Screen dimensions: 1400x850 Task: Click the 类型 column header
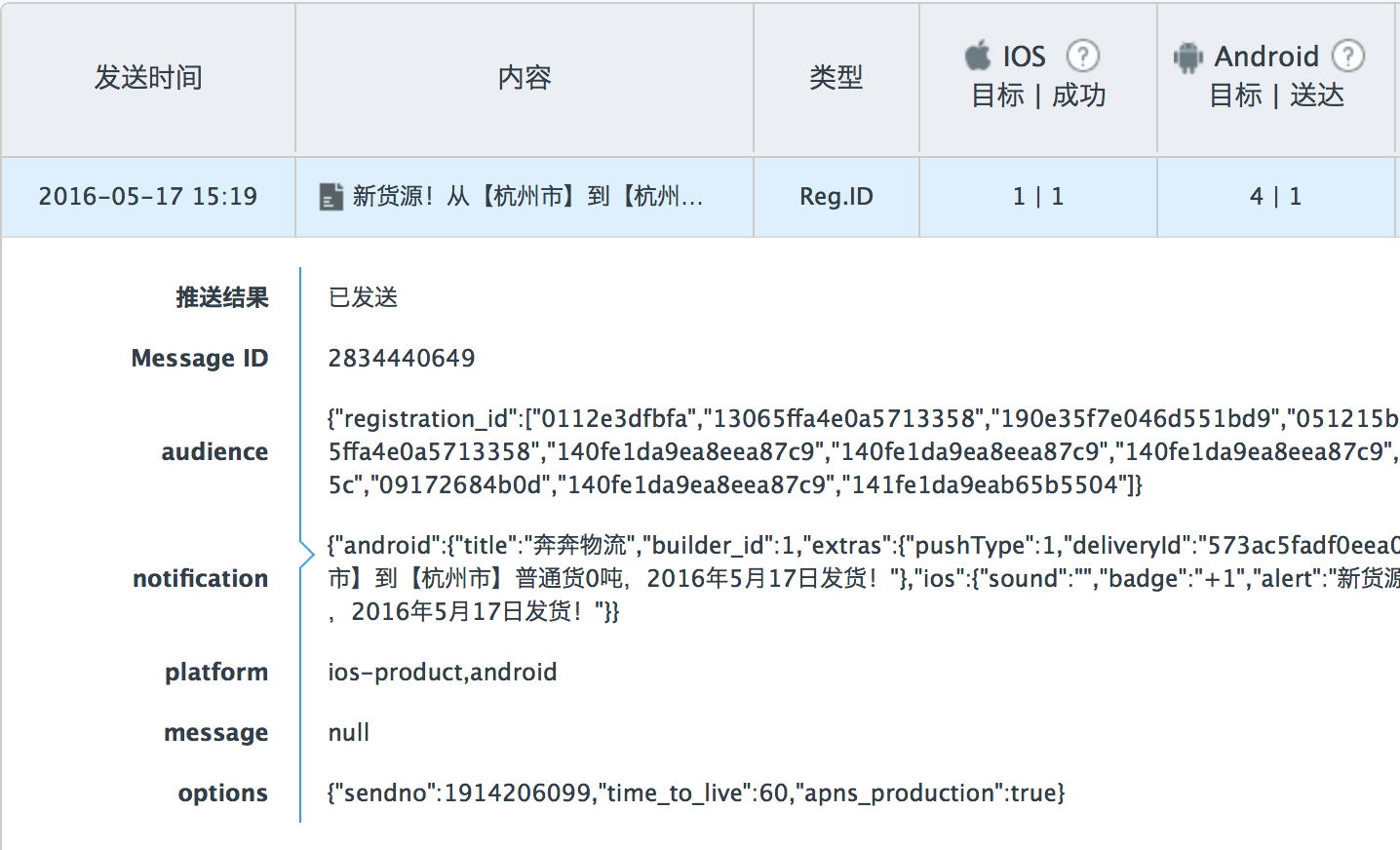point(836,77)
